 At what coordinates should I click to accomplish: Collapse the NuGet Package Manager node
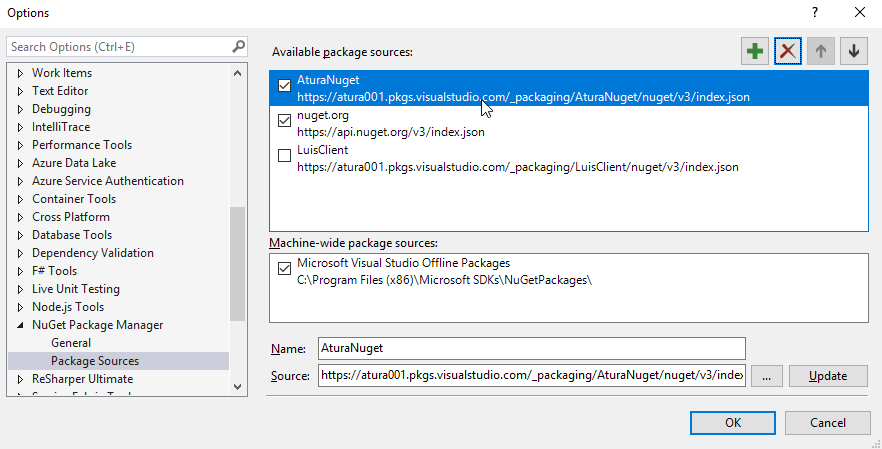(x=20, y=325)
